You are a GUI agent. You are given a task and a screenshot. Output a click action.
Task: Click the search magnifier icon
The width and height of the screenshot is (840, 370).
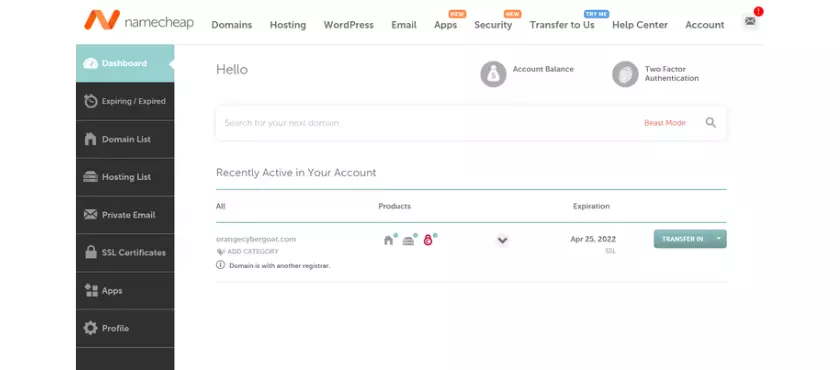point(710,123)
